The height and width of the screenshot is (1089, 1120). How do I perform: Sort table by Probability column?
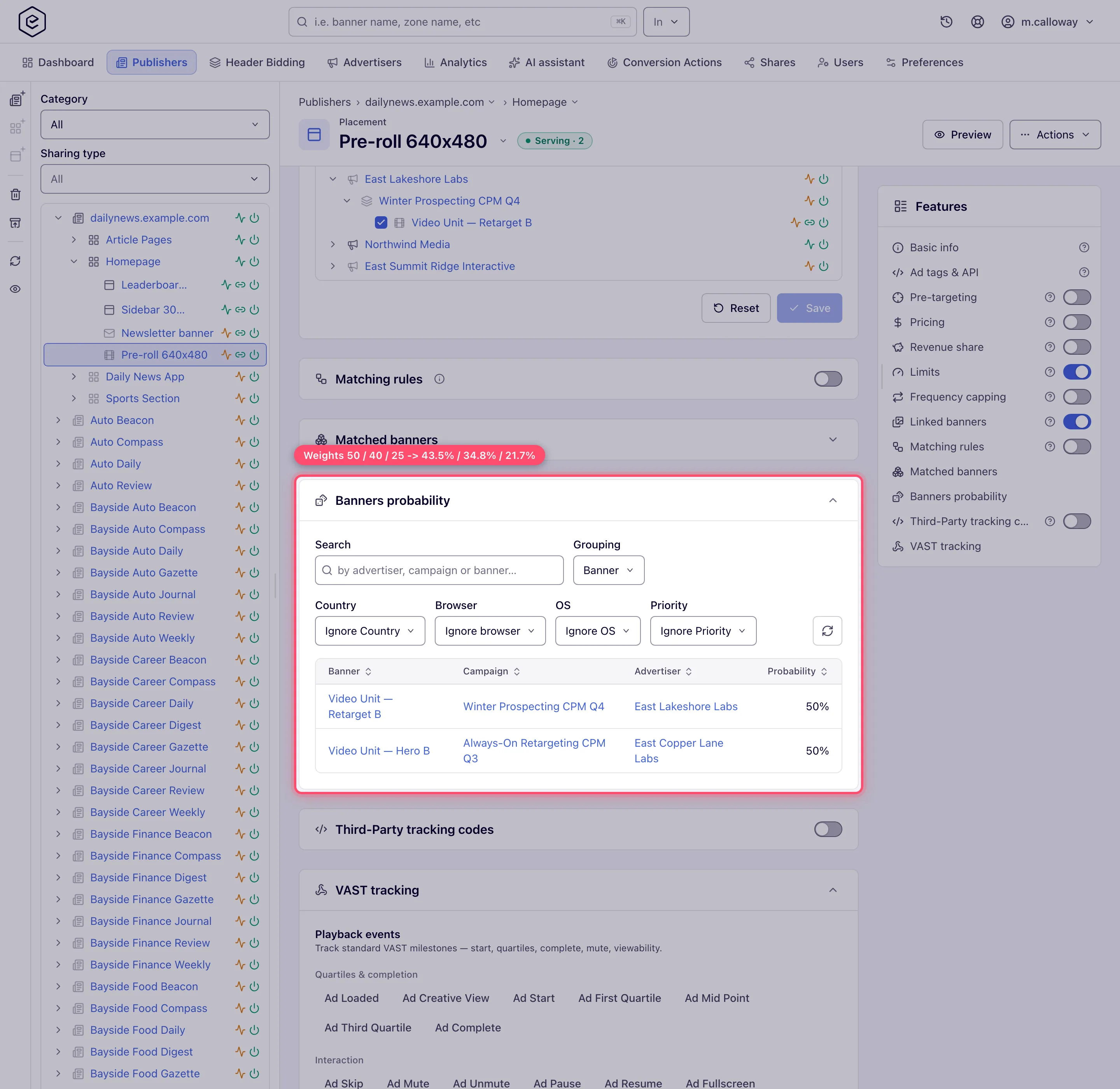pyautogui.click(x=797, y=671)
